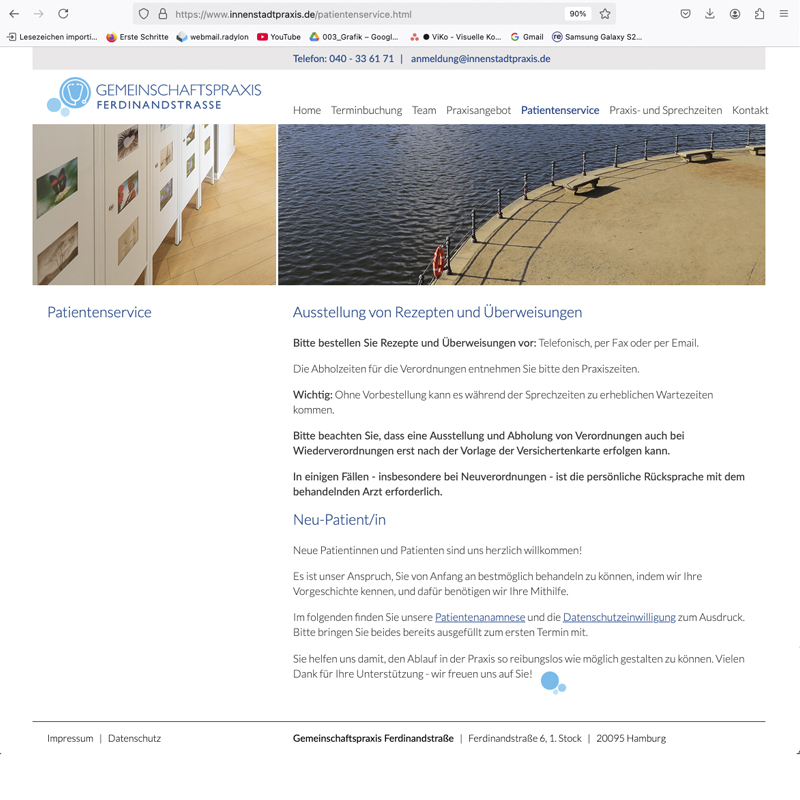The image size is (800, 800).
Task: Click the 90% zoom level indicator
Action: 577,14
